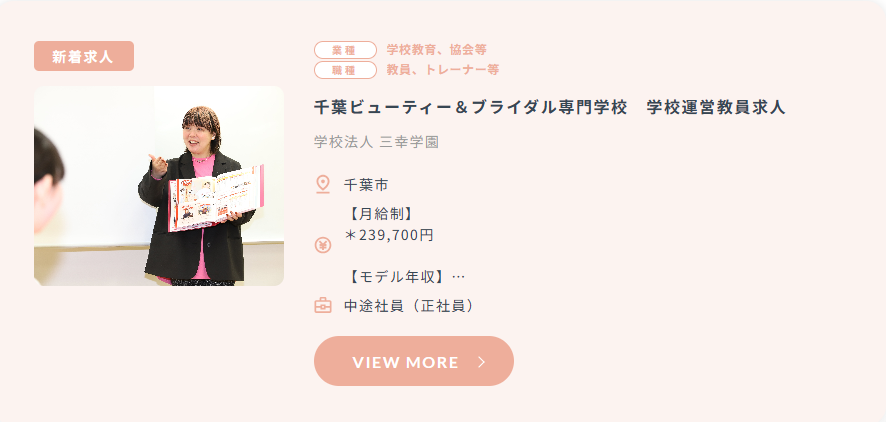Expand the truncated 【モデル年収】 line
This screenshot has height=422, width=886.
pyautogui.click(x=405, y=277)
